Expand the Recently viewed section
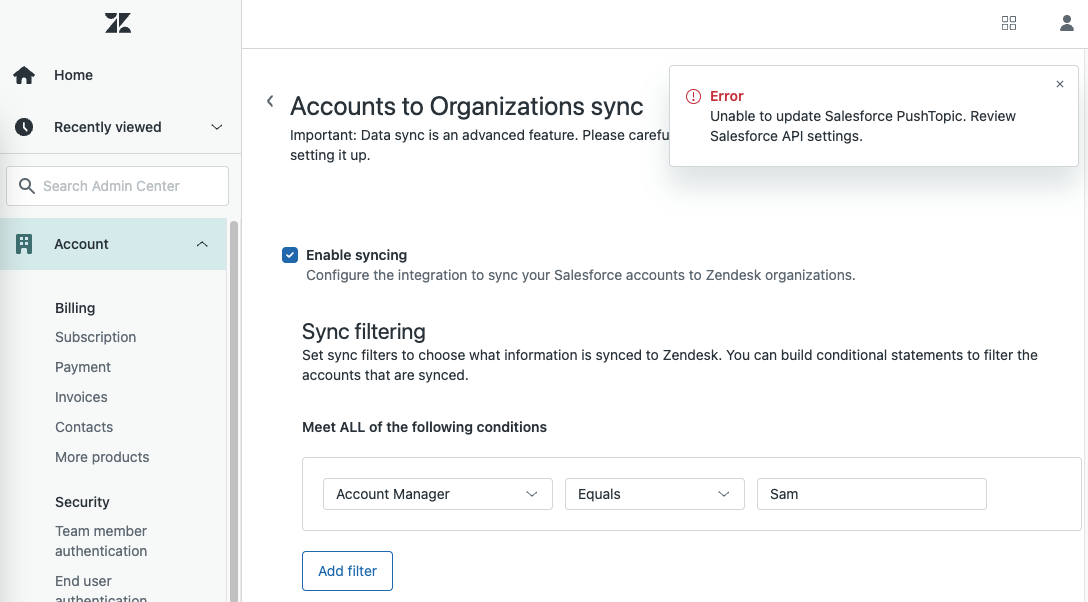The image size is (1088, 602). click(217, 127)
